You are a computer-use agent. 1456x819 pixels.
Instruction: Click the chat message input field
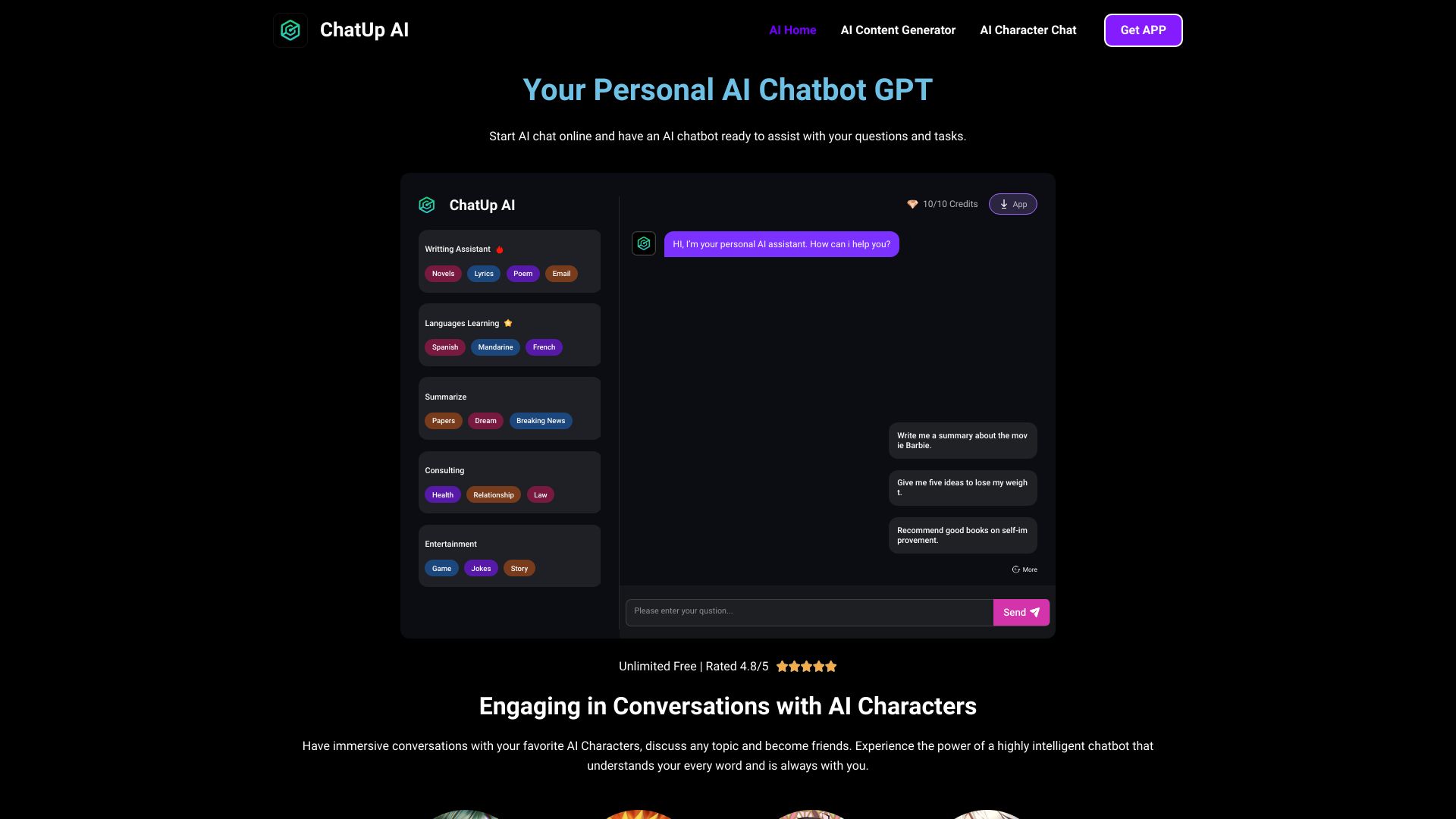(809, 612)
